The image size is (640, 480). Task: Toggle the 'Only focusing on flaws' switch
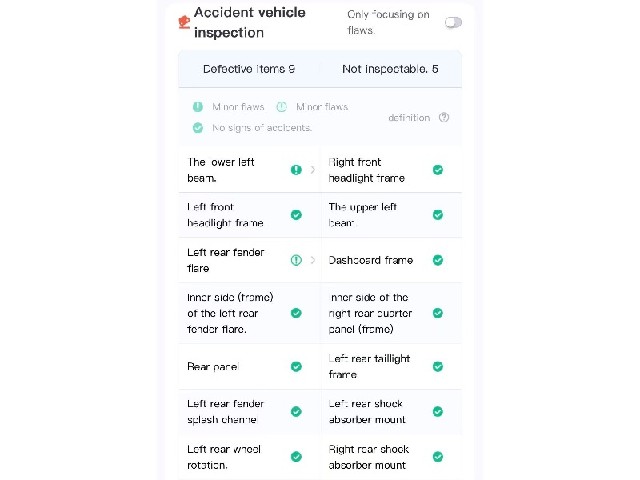(453, 22)
